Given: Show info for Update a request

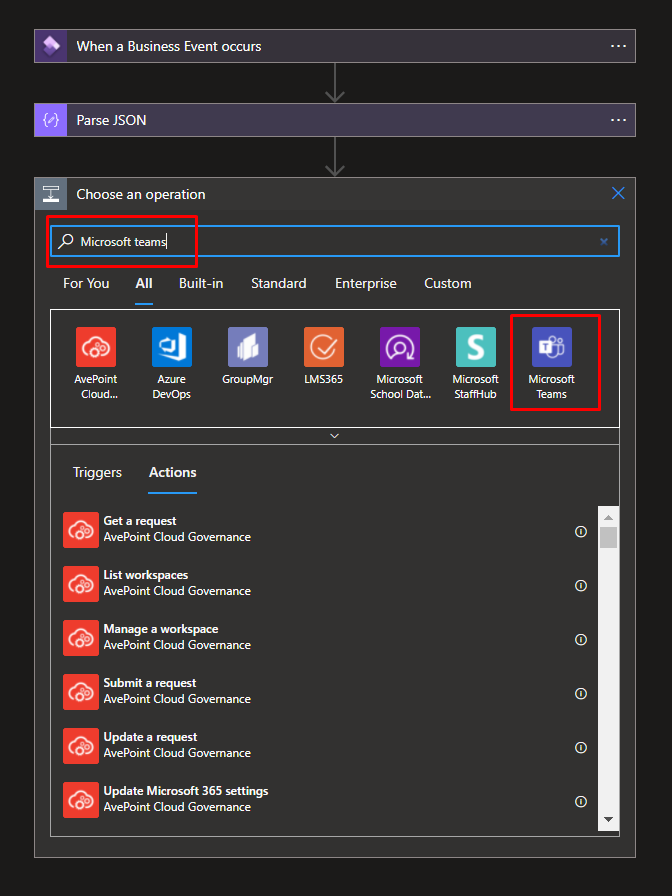Looking at the screenshot, I should 581,748.
